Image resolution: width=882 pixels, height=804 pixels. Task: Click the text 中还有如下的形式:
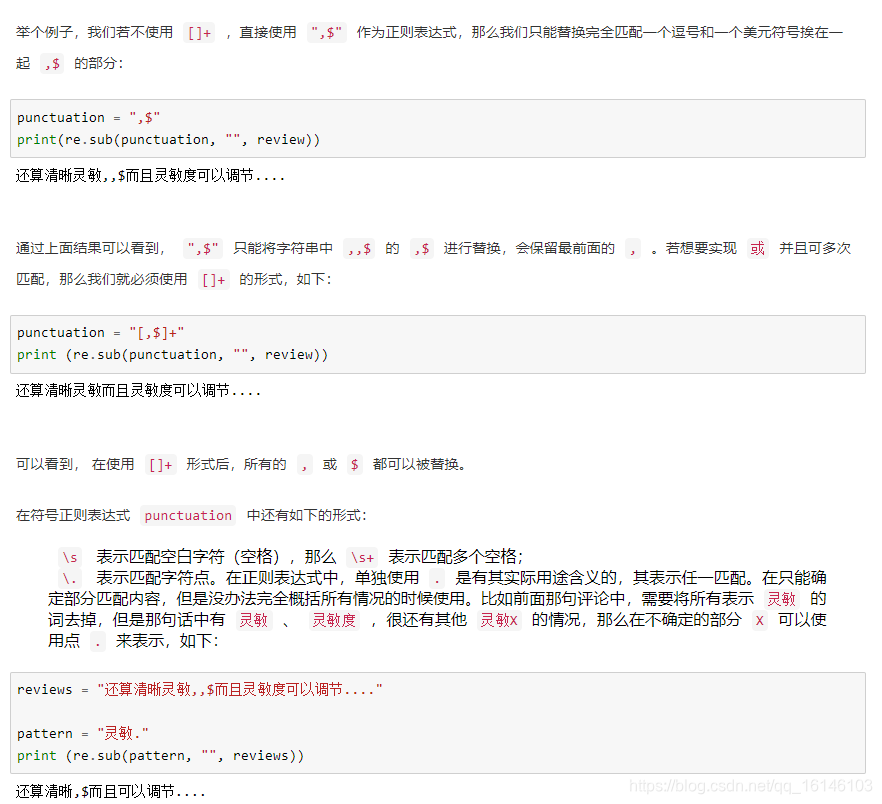[x=306, y=515]
